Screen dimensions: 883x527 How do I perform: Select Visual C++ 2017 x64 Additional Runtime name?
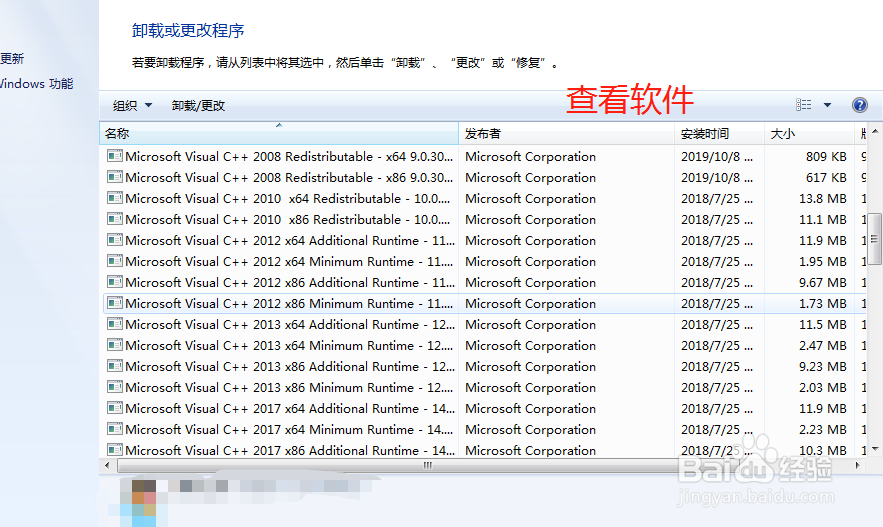(290, 409)
